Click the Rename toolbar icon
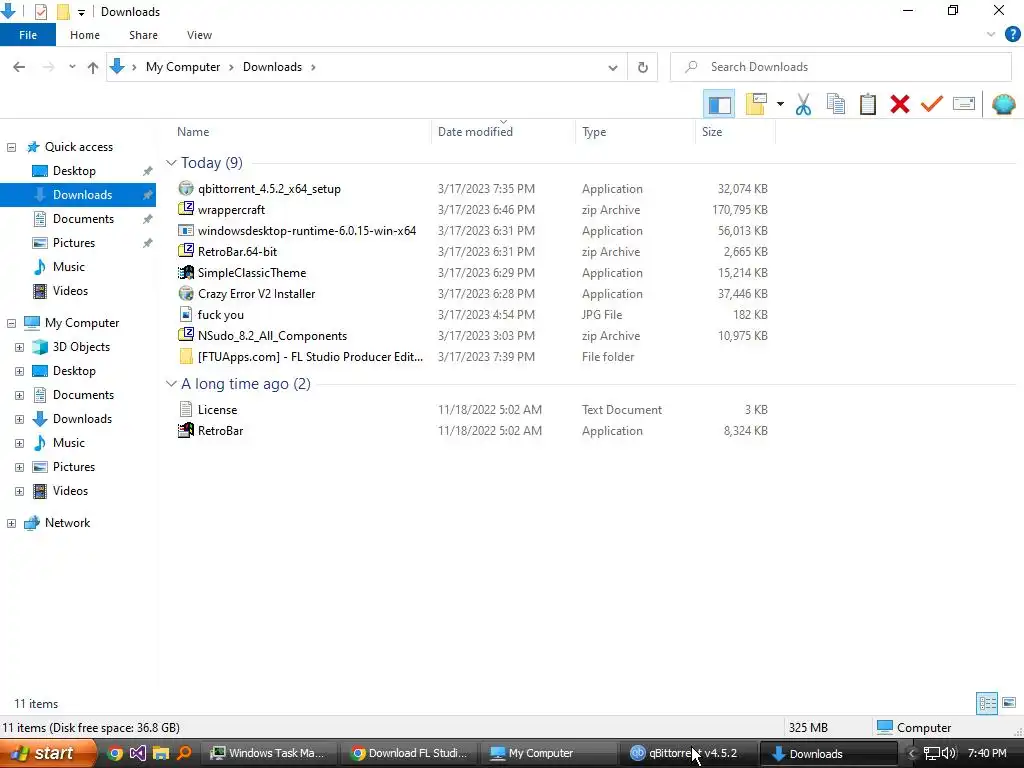The height and width of the screenshot is (768, 1024). coord(964,104)
